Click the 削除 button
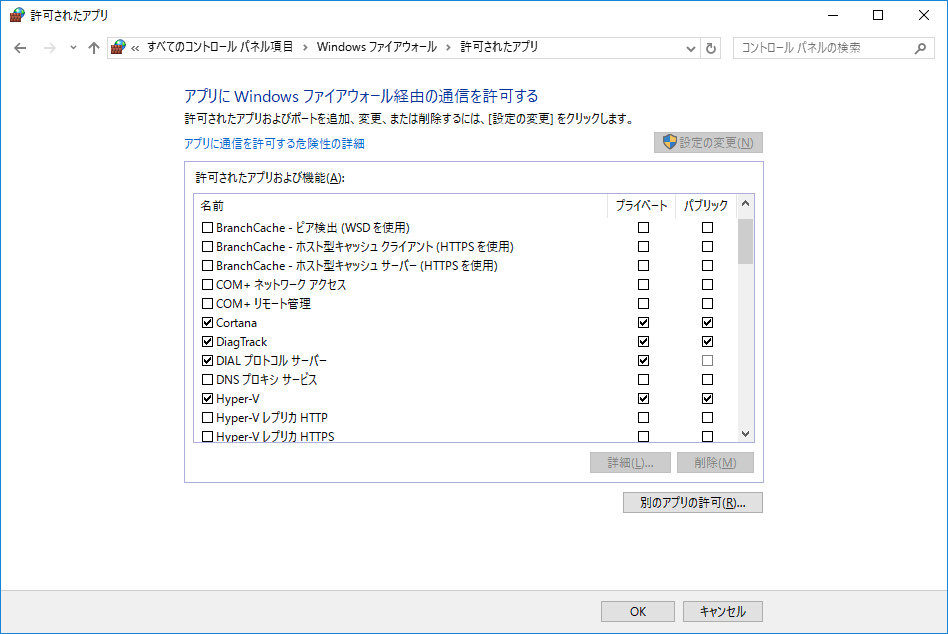948x634 pixels. coord(715,463)
